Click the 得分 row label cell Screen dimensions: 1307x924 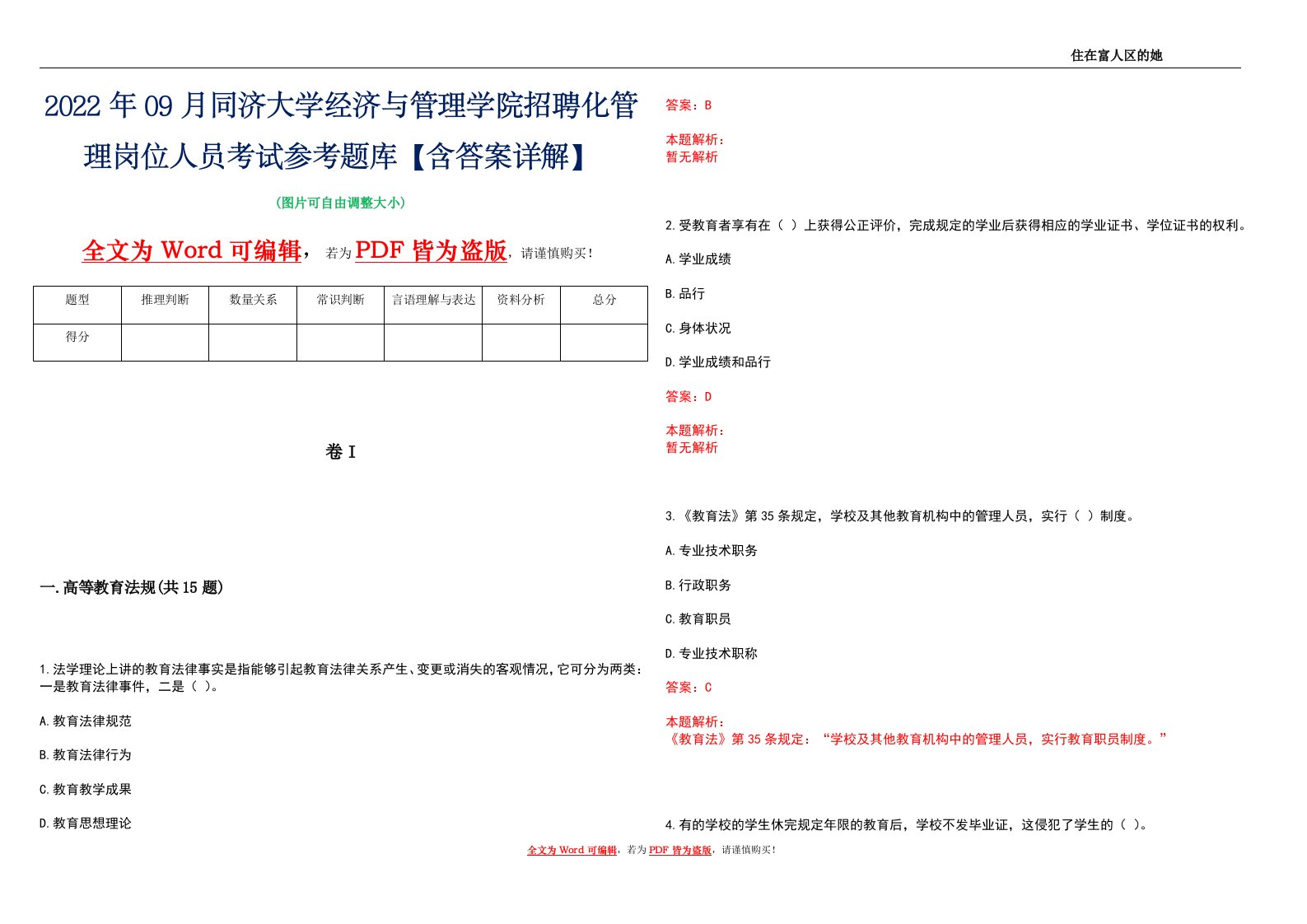pos(77,343)
